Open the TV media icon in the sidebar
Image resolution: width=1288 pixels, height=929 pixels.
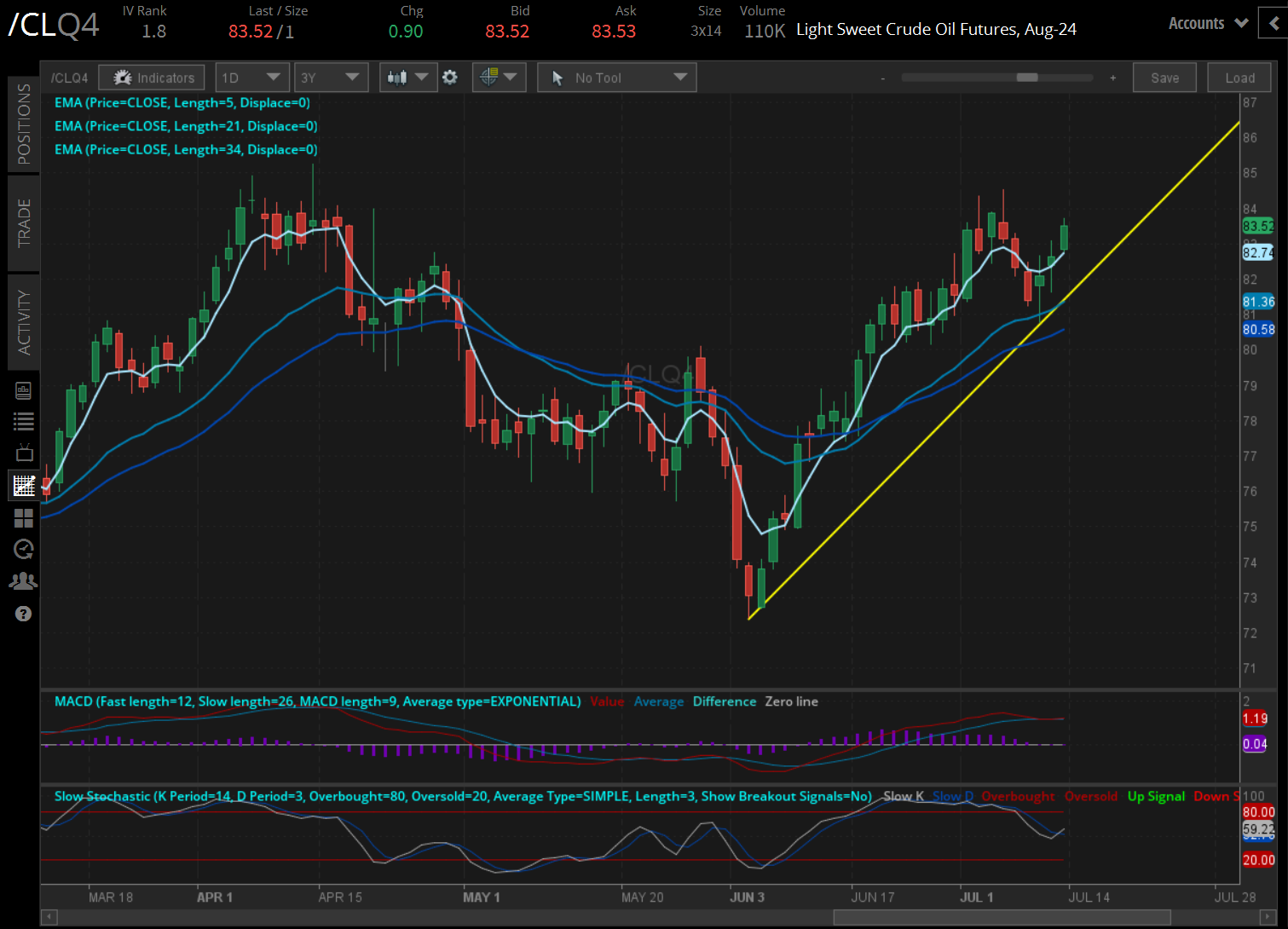pyautogui.click(x=23, y=453)
